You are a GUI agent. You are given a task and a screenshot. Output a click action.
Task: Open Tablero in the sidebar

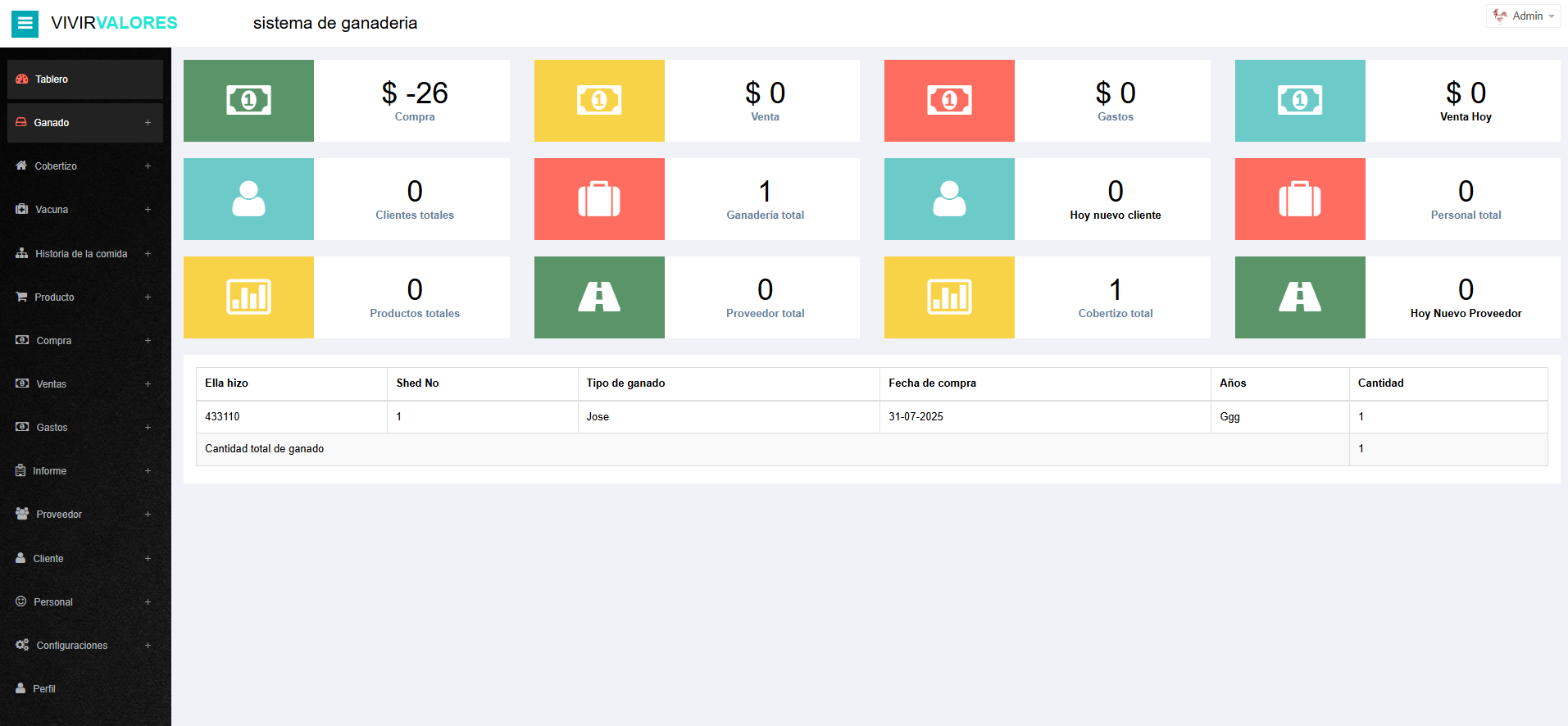click(85, 79)
